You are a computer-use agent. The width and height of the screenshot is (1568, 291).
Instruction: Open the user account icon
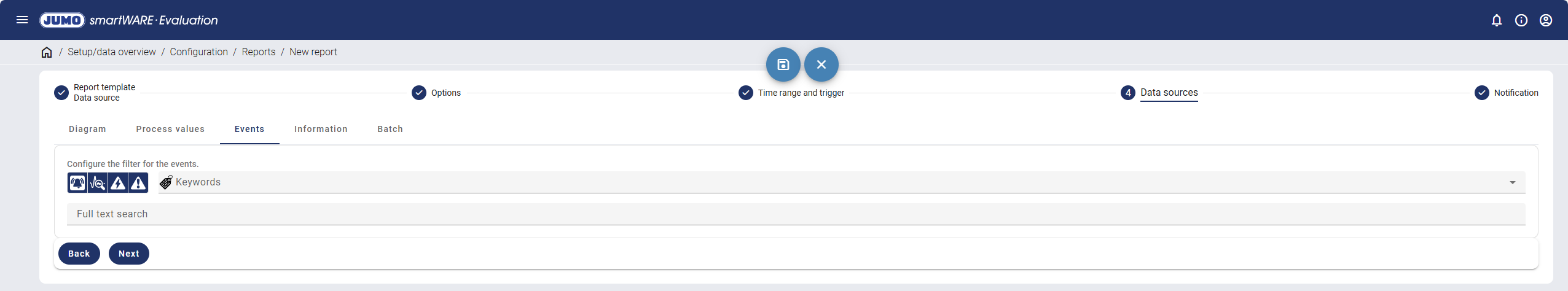click(x=1546, y=20)
